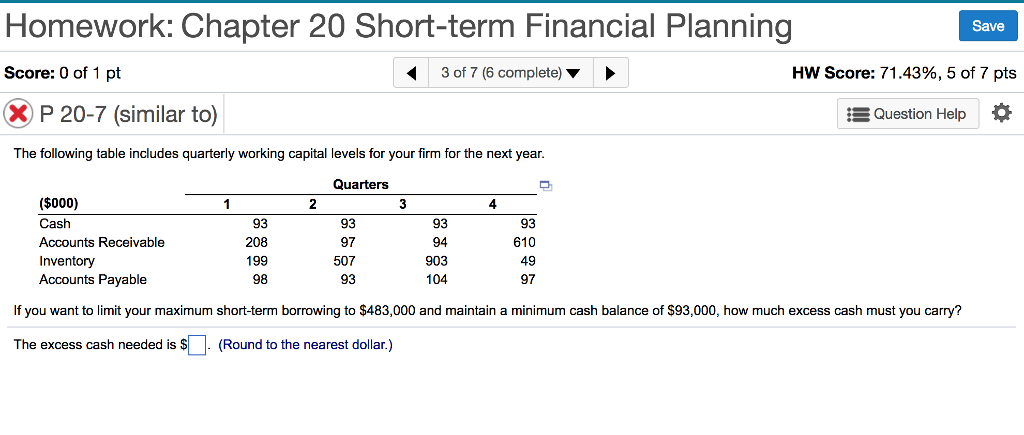Click the pop-out table icon beside Quarters

(546, 187)
